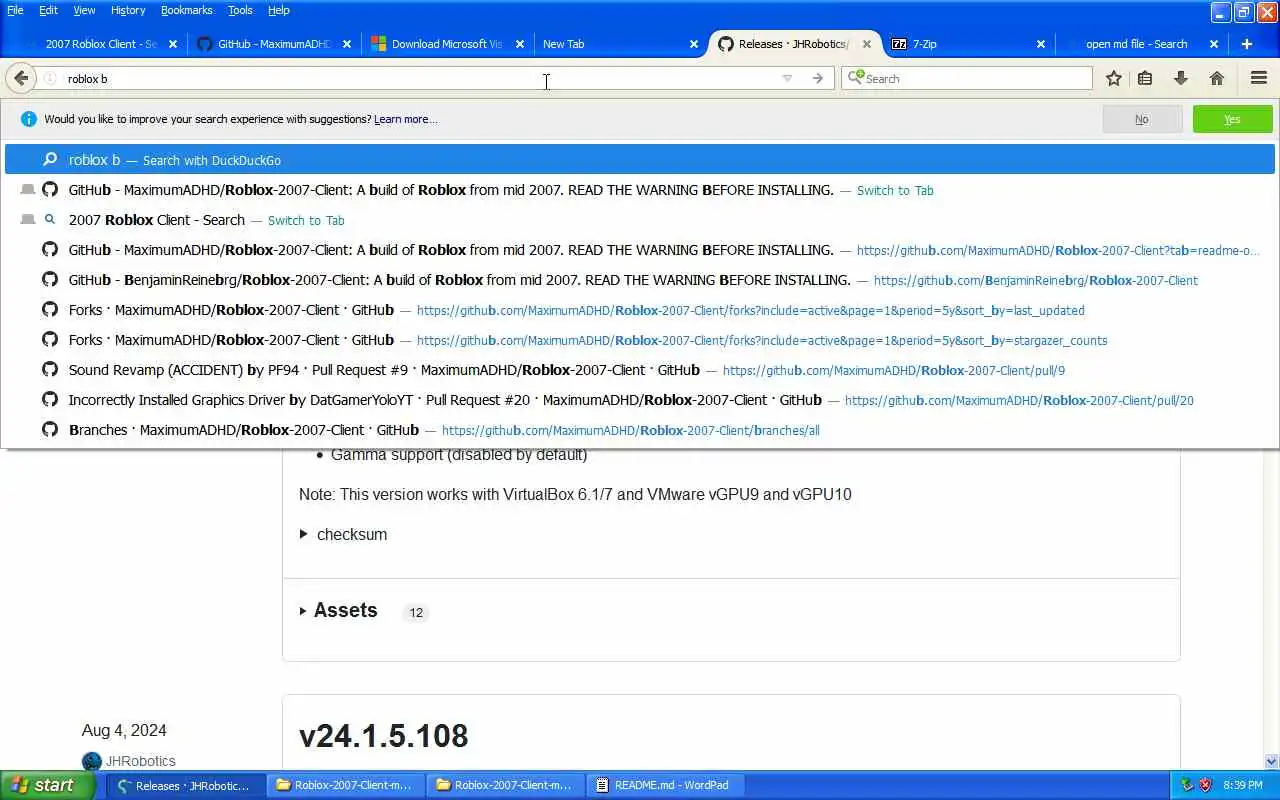Open the History menu
Image resolution: width=1280 pixels, height=800 pixels.
128,10
